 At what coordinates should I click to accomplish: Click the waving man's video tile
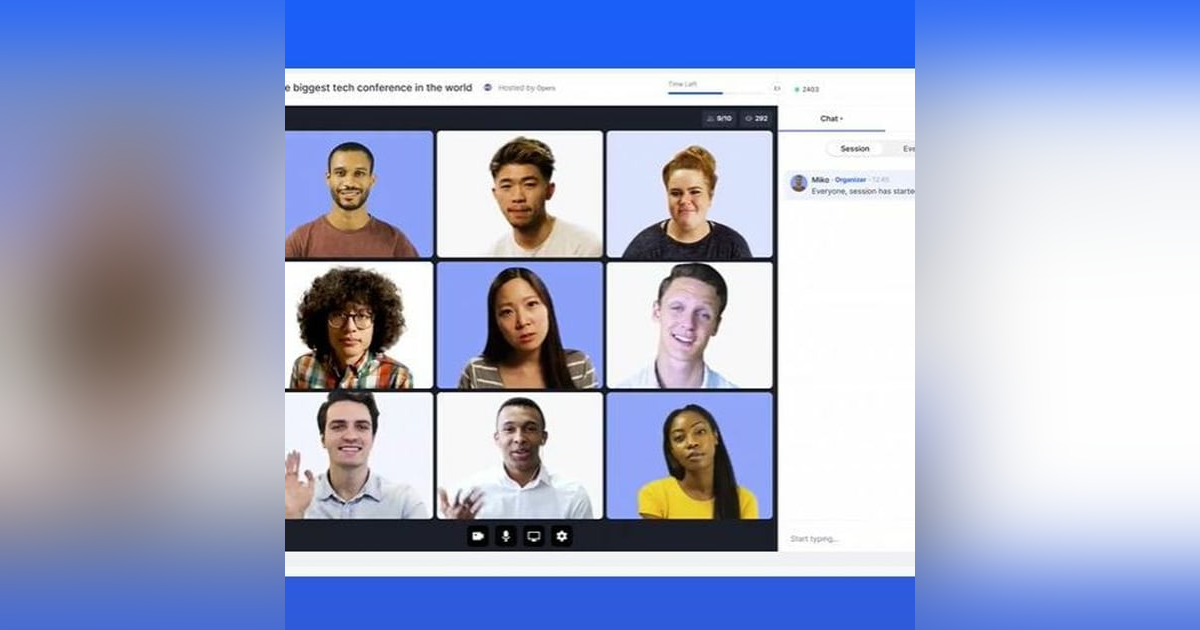(x=358, y=456)
